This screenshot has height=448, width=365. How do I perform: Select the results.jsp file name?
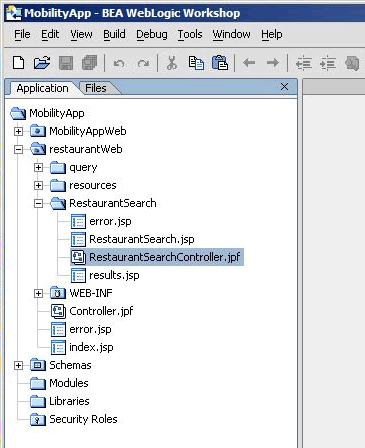(114, 275)
